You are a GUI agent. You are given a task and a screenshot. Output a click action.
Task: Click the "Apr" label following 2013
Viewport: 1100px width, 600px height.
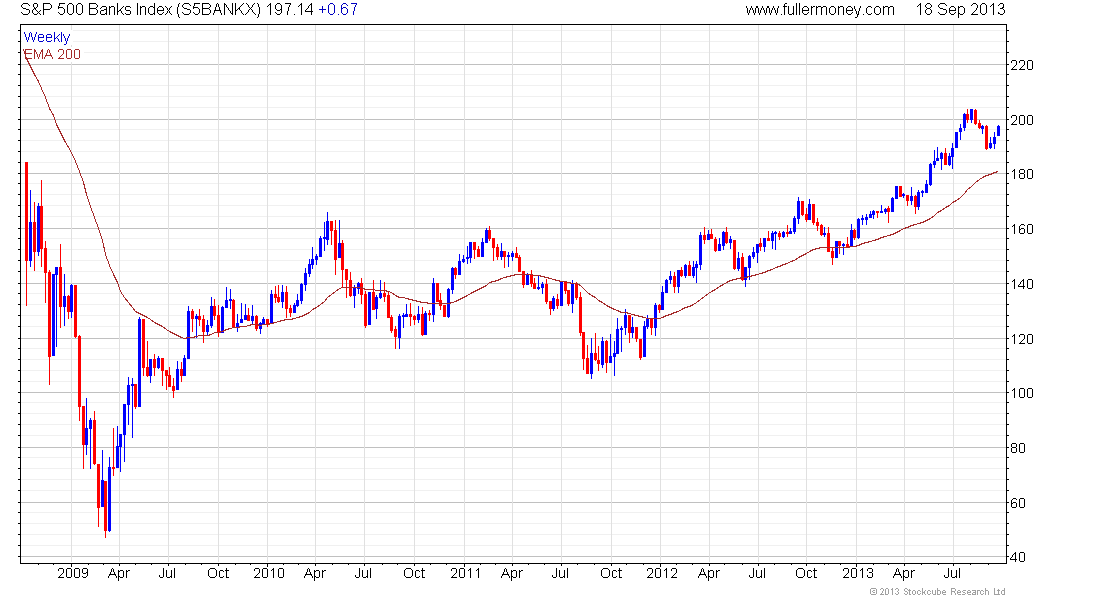click(x=904, y=574)
